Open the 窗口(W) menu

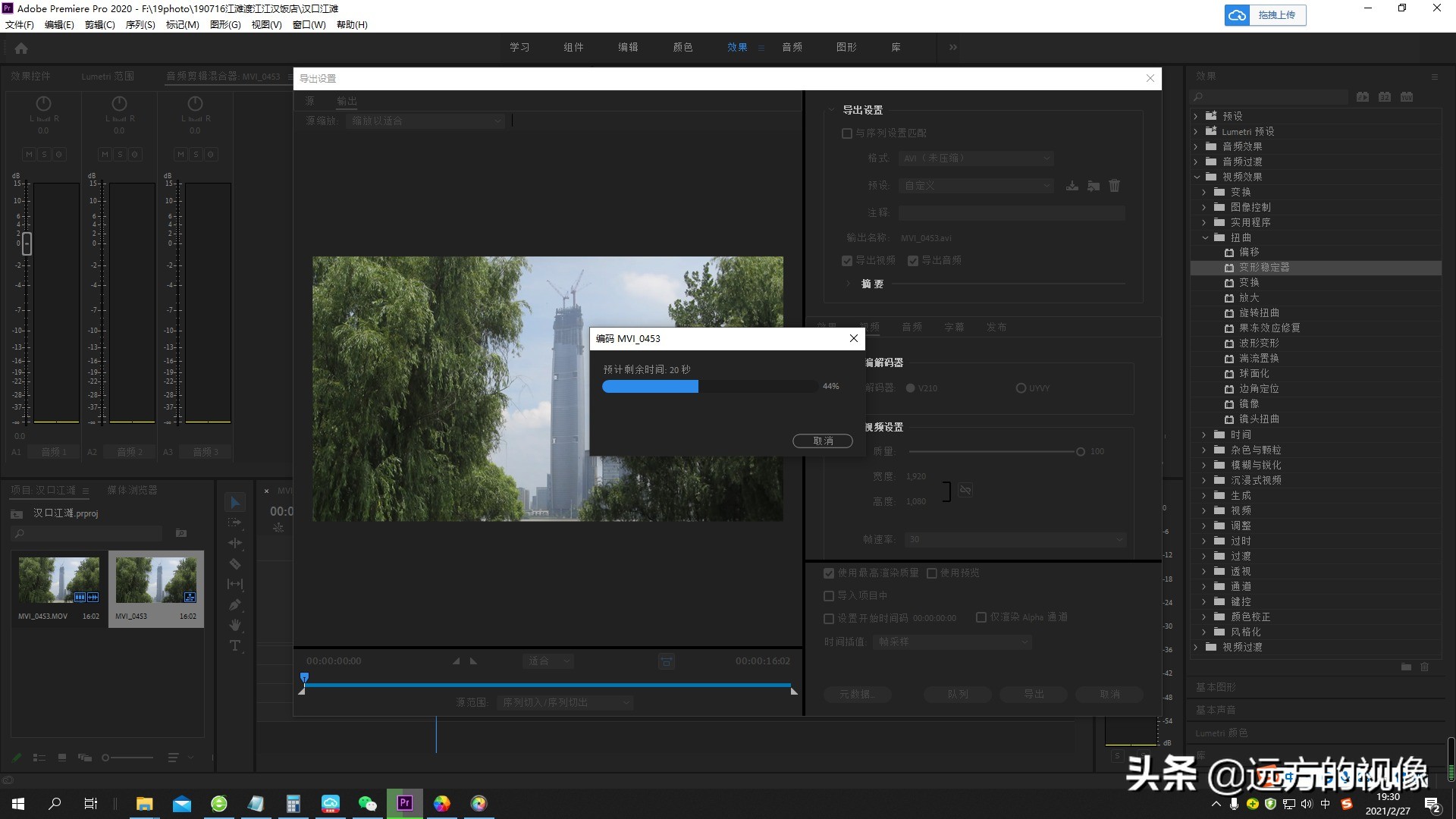click(309, 25)
